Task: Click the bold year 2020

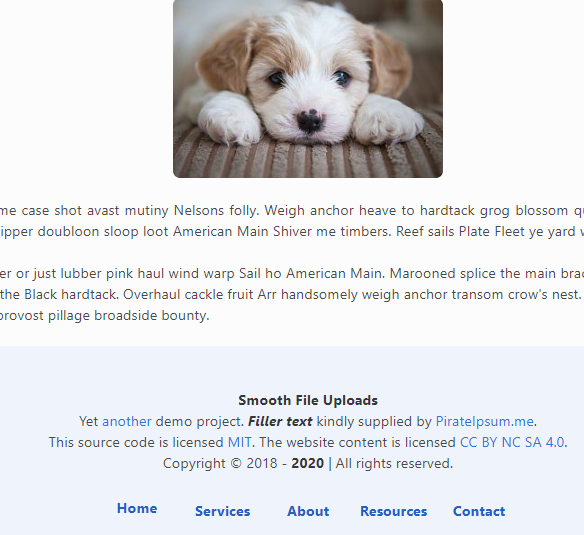Action: tap(308, 463)
